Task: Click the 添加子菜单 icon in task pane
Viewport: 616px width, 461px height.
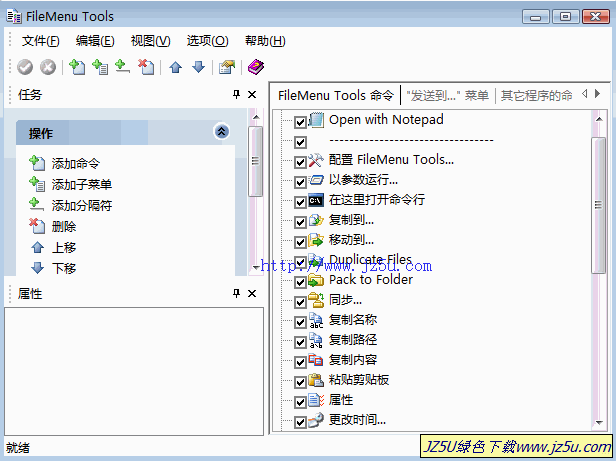Action: pos(37,184)
